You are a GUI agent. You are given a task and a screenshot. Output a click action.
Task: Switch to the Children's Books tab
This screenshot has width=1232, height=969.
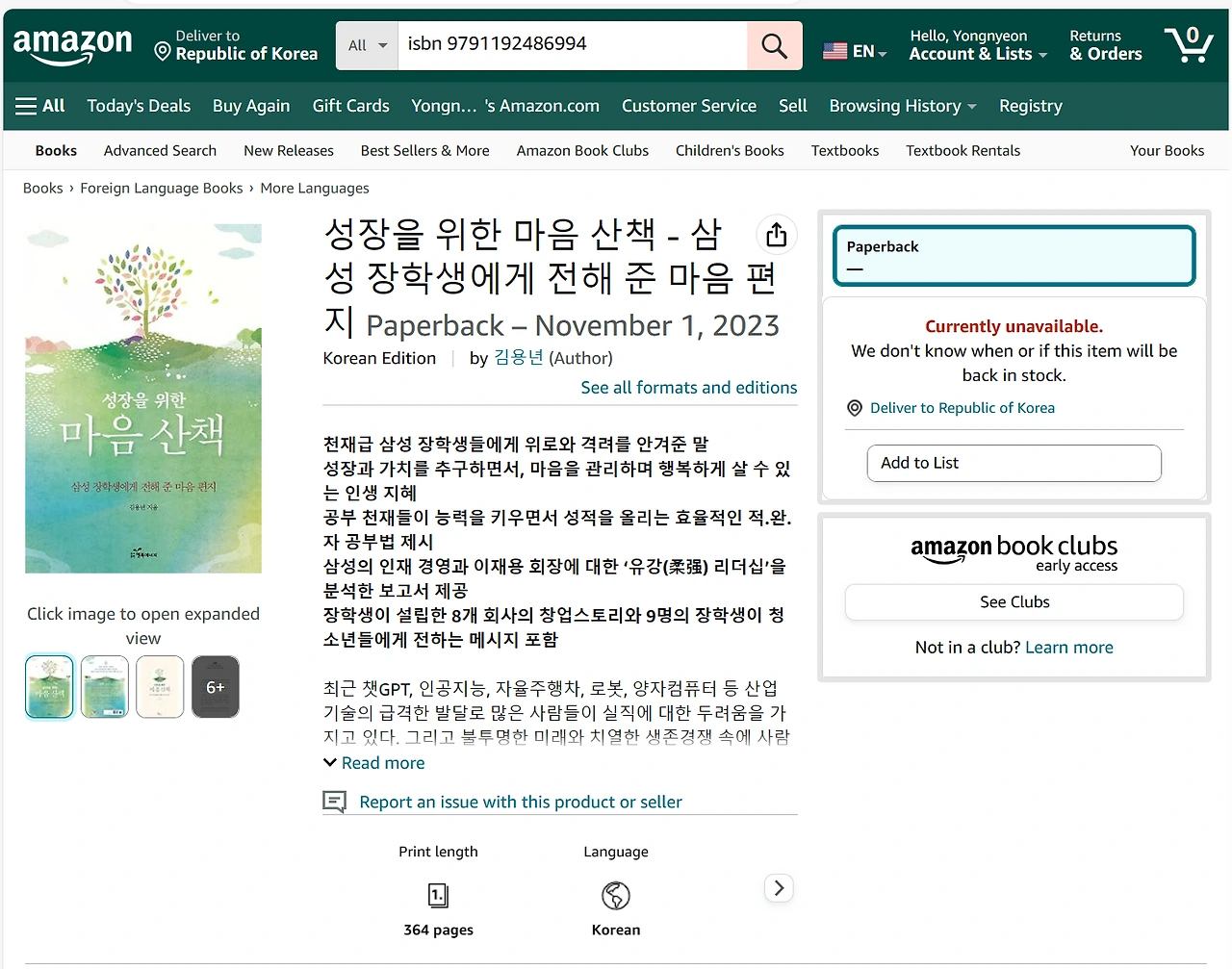[730, 150]
